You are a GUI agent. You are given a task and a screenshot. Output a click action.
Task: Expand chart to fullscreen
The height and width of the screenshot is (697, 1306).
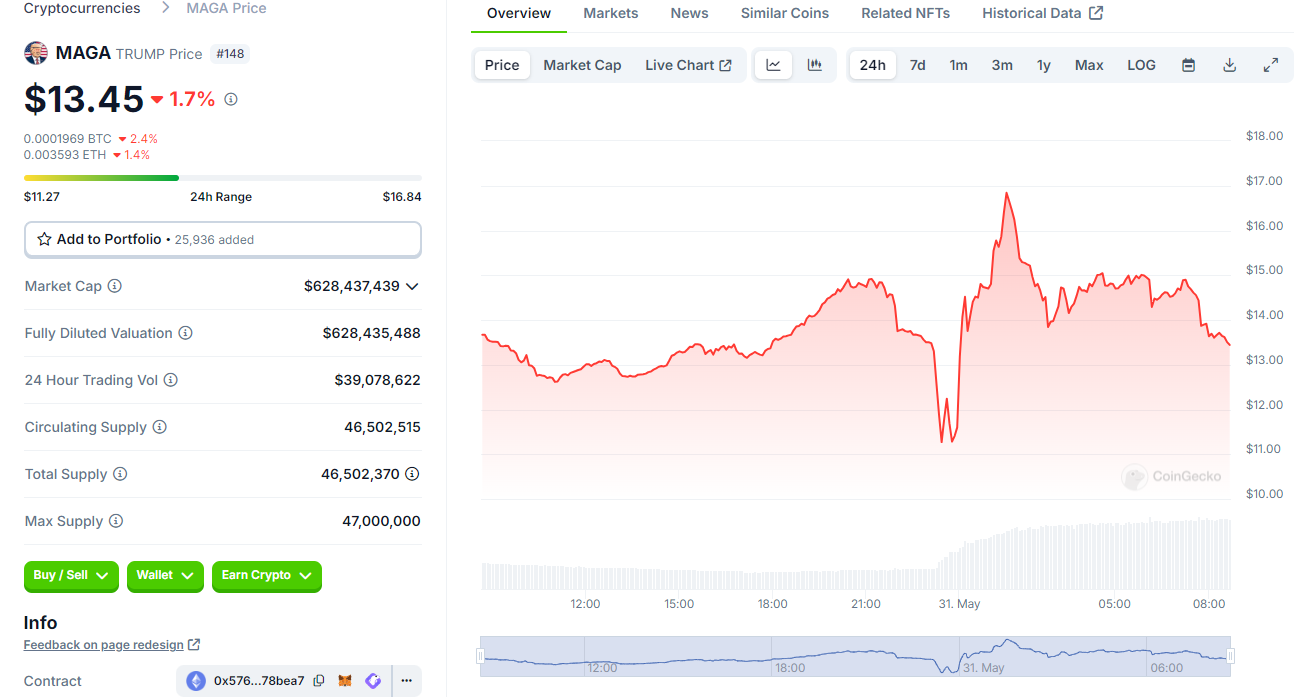coord(1270,65)
